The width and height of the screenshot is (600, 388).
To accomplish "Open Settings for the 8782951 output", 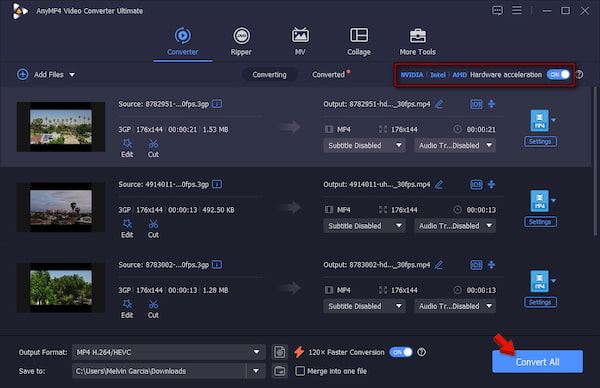I will click(540, 141).
